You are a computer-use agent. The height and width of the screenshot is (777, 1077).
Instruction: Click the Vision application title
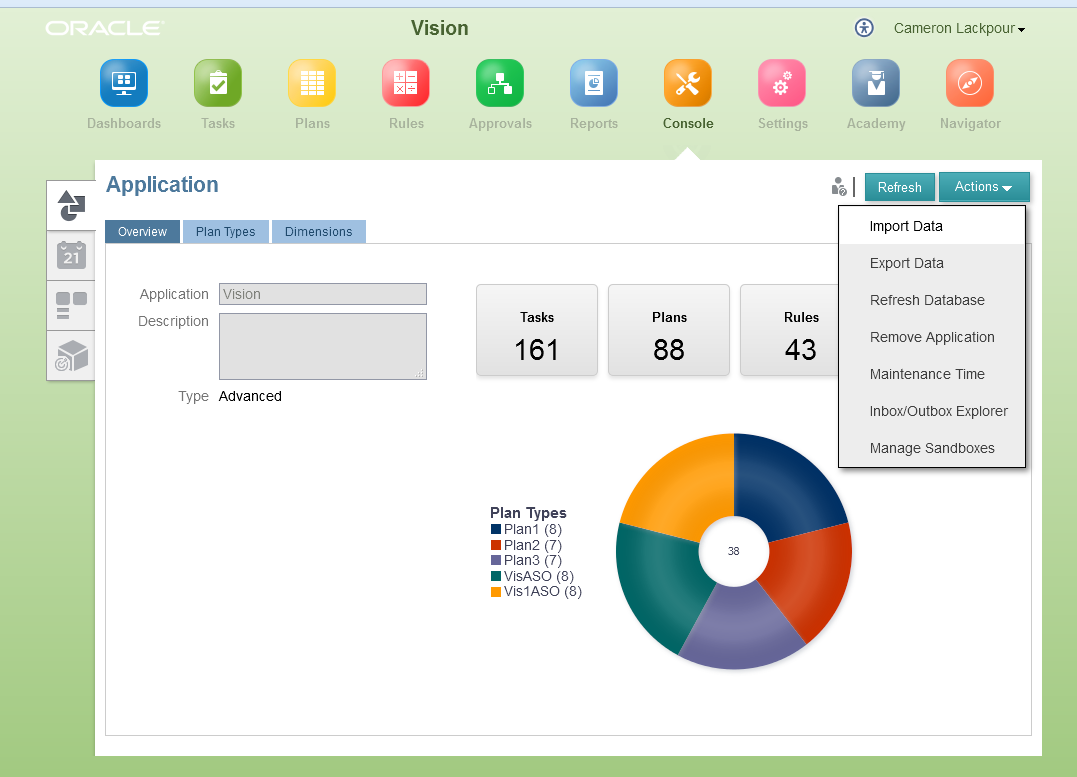coord(440,28)
